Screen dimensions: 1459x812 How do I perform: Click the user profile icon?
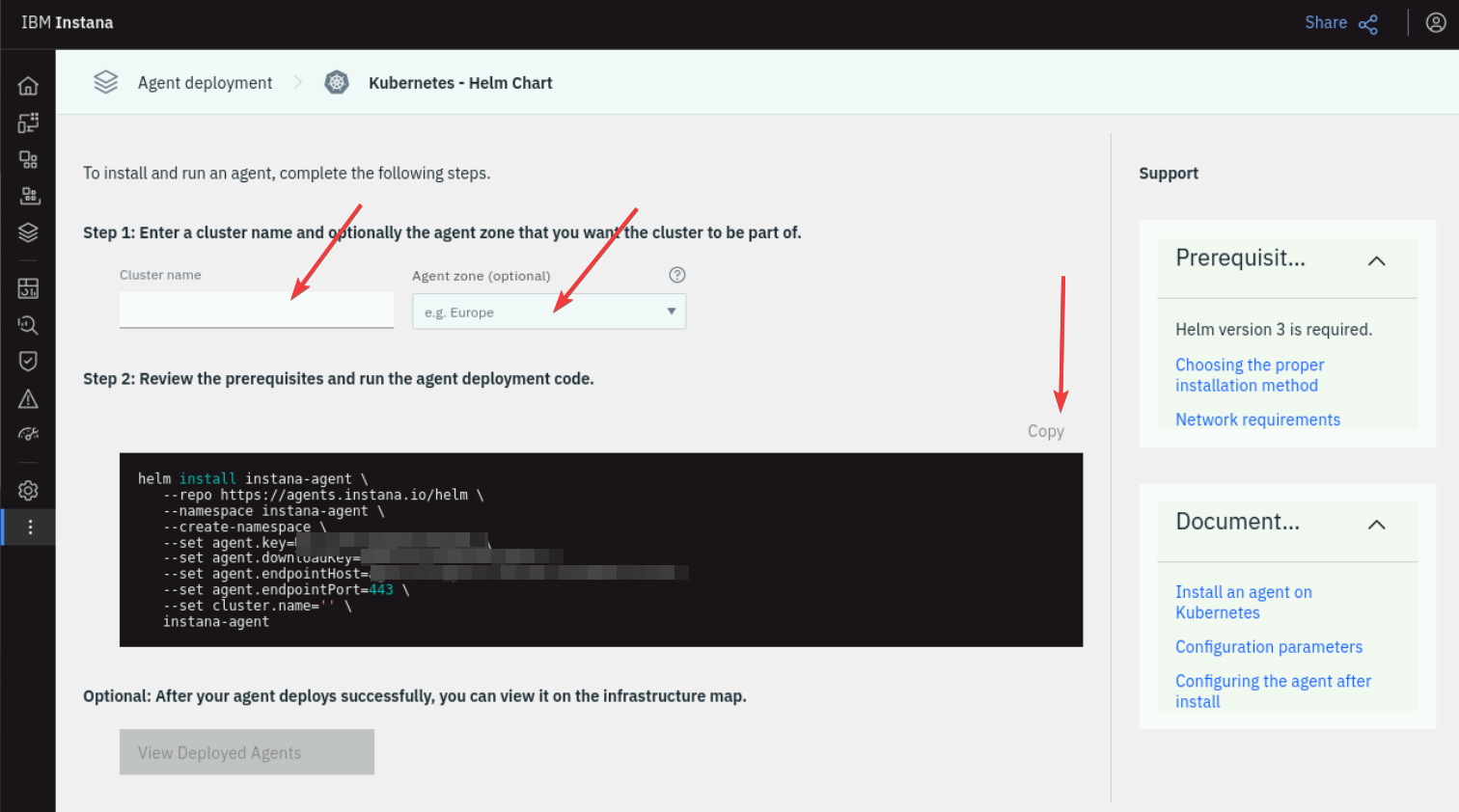[1436, 23]
